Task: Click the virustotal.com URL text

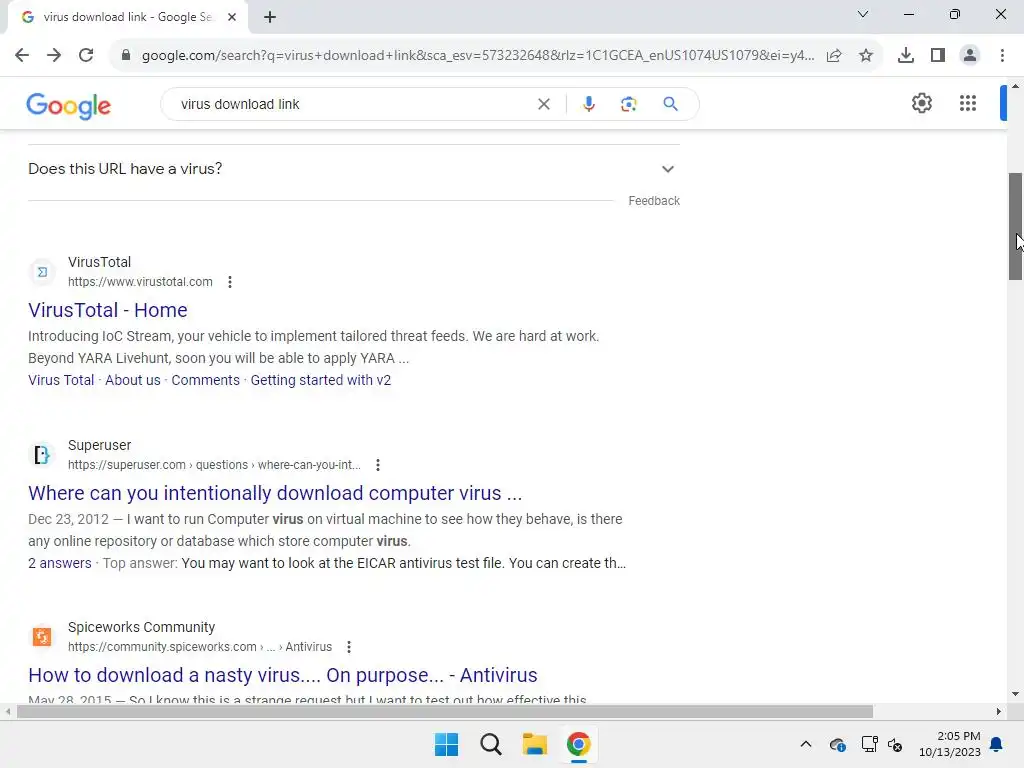Action: 140,282
